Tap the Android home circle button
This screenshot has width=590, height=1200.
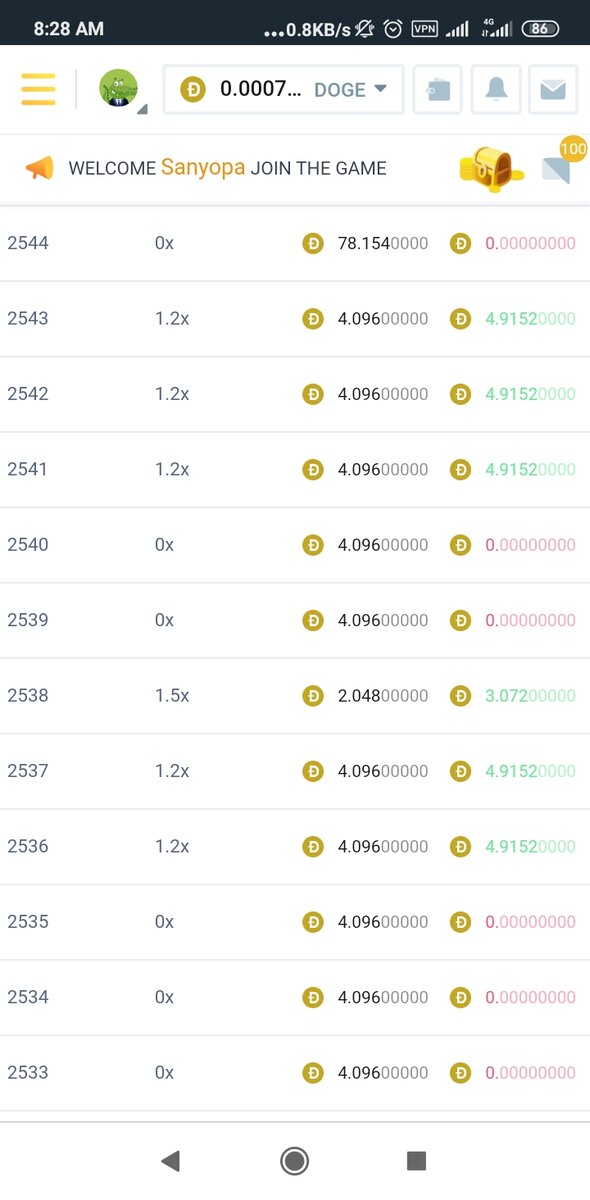tap(294, 1161)
